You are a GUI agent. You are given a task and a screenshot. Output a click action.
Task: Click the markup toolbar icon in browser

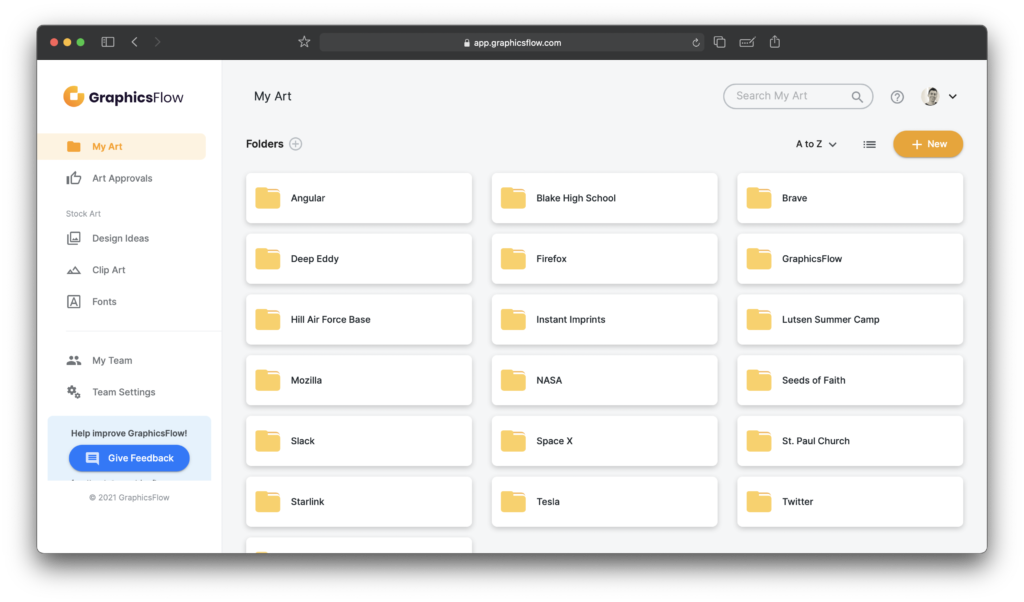click(x=747, y=42)
